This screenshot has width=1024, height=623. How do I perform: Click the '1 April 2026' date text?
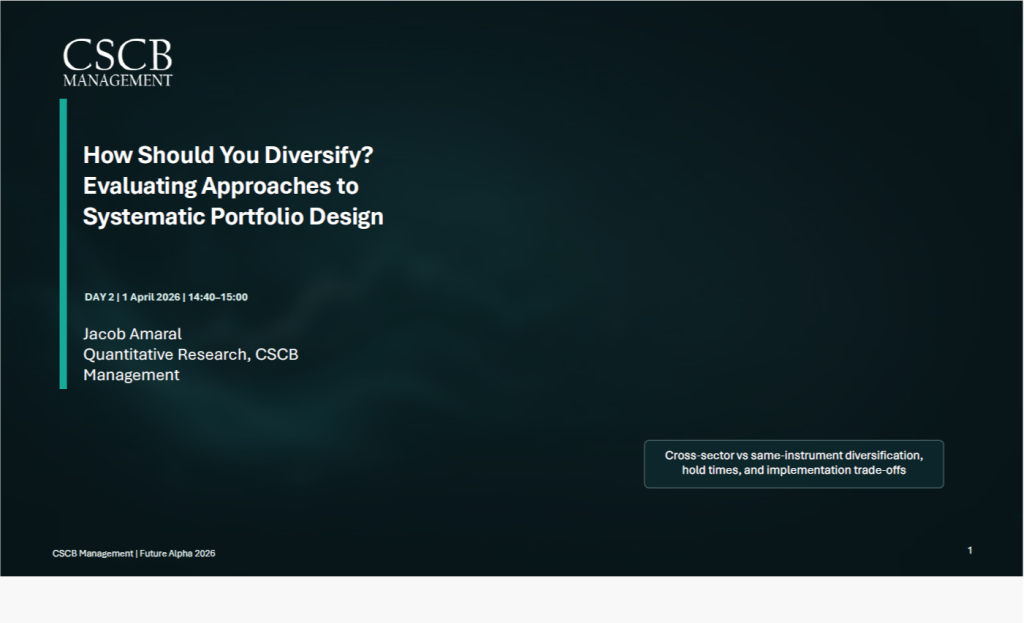pos(151,297)
